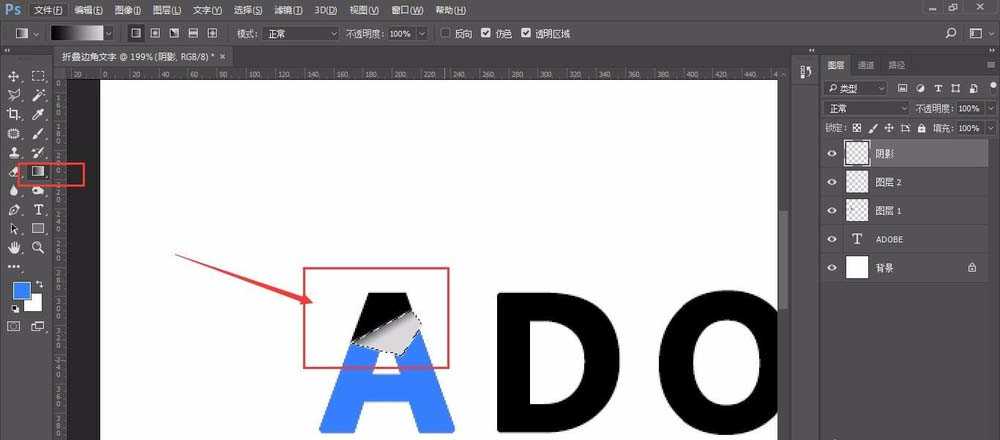Select the Polygonal Lasso tool
This screenshot has height=440, width=1000.
[13, 96]
